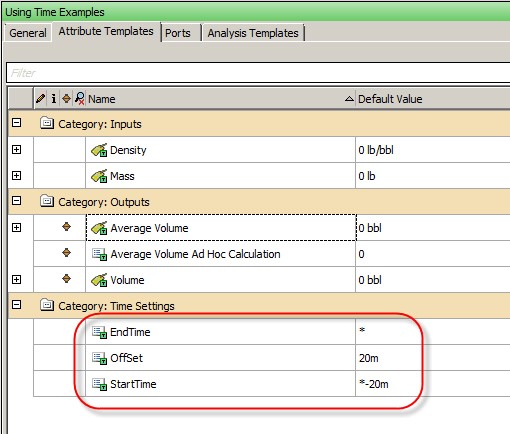
Task: Click the EndTime attribute icon
Action: coord(99,332)
